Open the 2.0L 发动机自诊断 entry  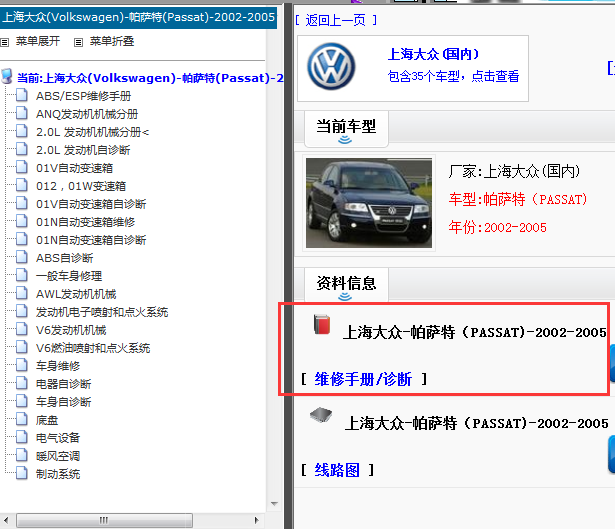click(x=83, y=150)
